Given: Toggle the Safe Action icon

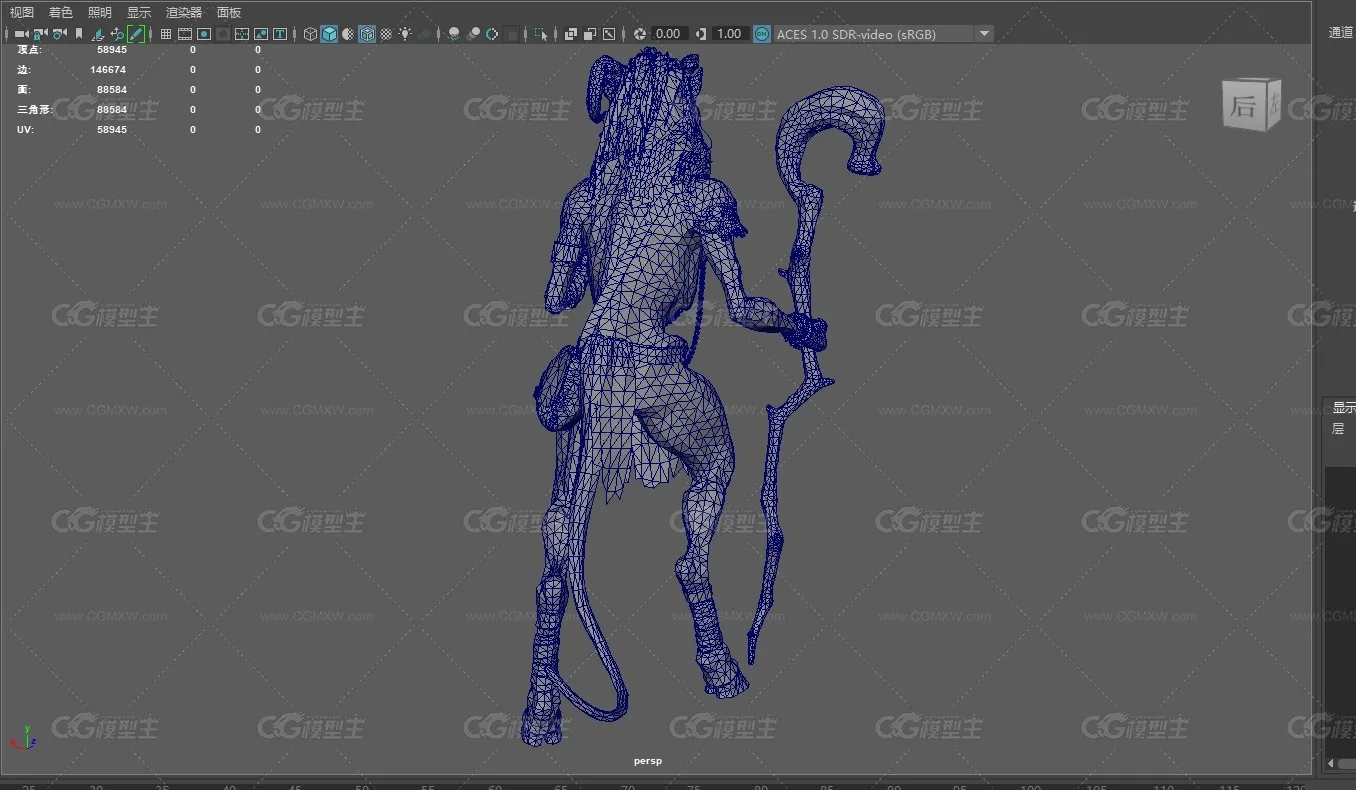Looking at the screenshot, I should [x=261, y=34].
